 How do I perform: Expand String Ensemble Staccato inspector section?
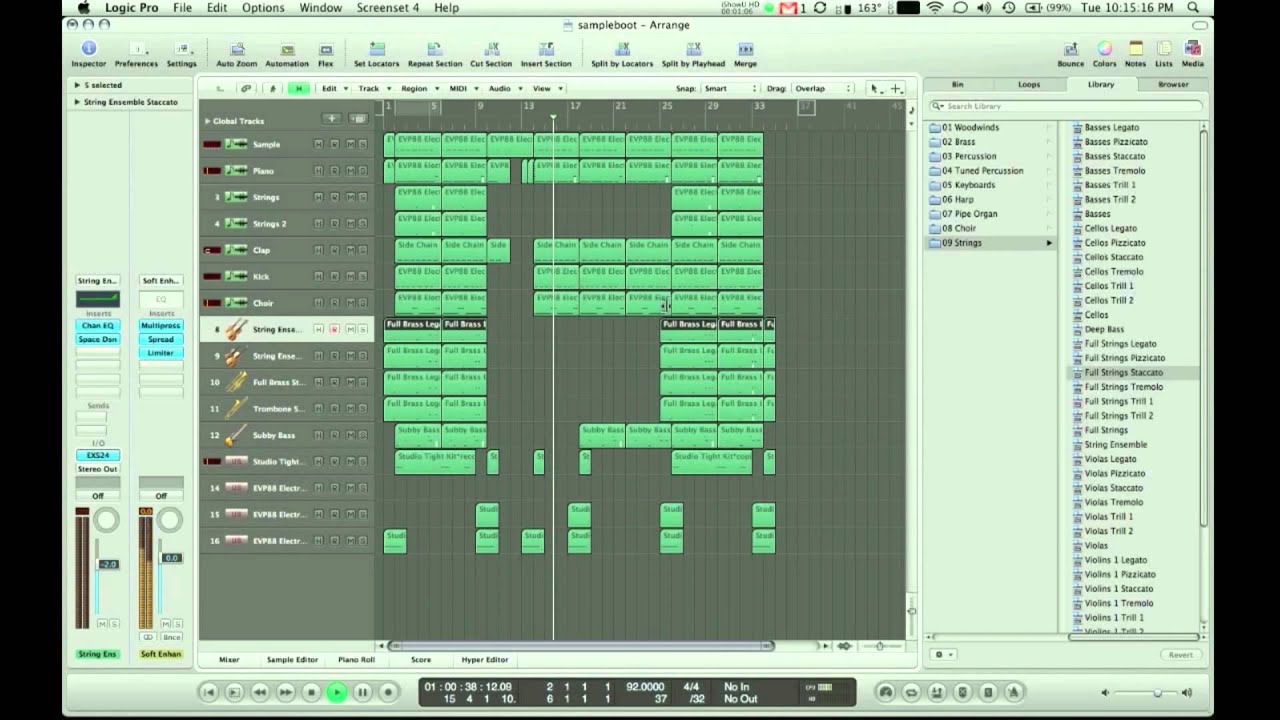tap(77, 102)
